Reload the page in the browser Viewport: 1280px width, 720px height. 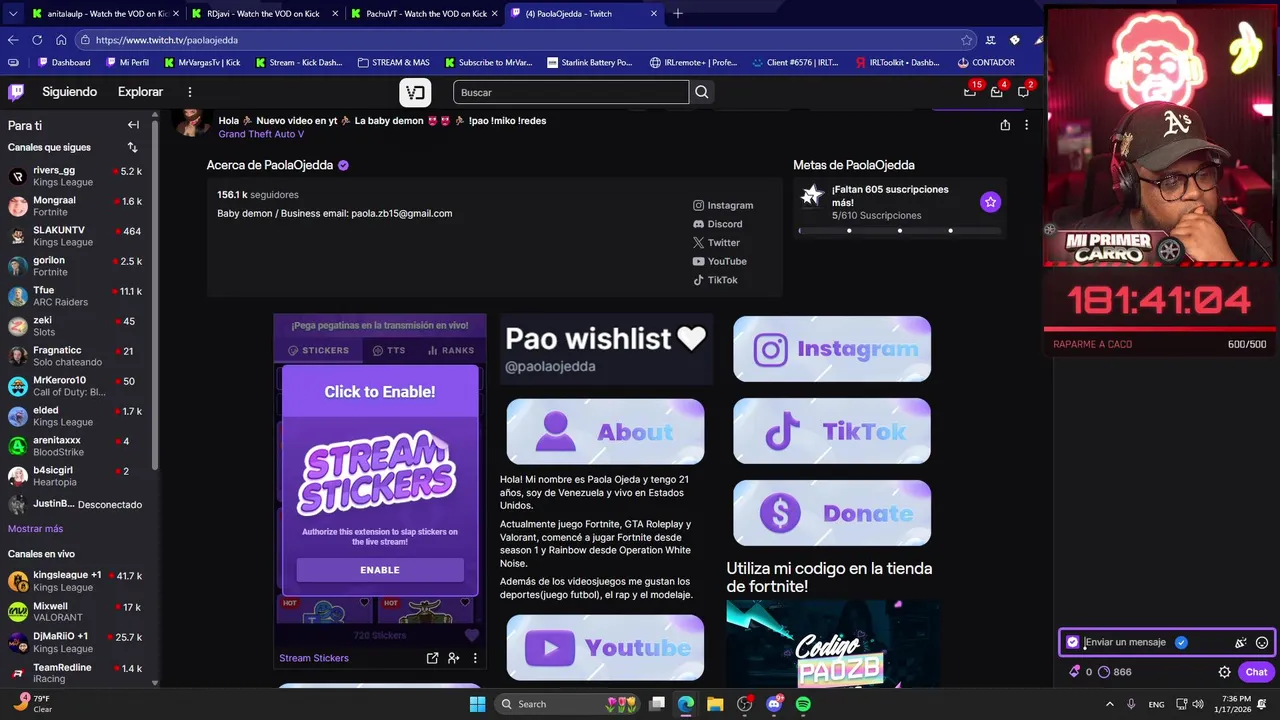pyautogui.click(x=37, y=40)
